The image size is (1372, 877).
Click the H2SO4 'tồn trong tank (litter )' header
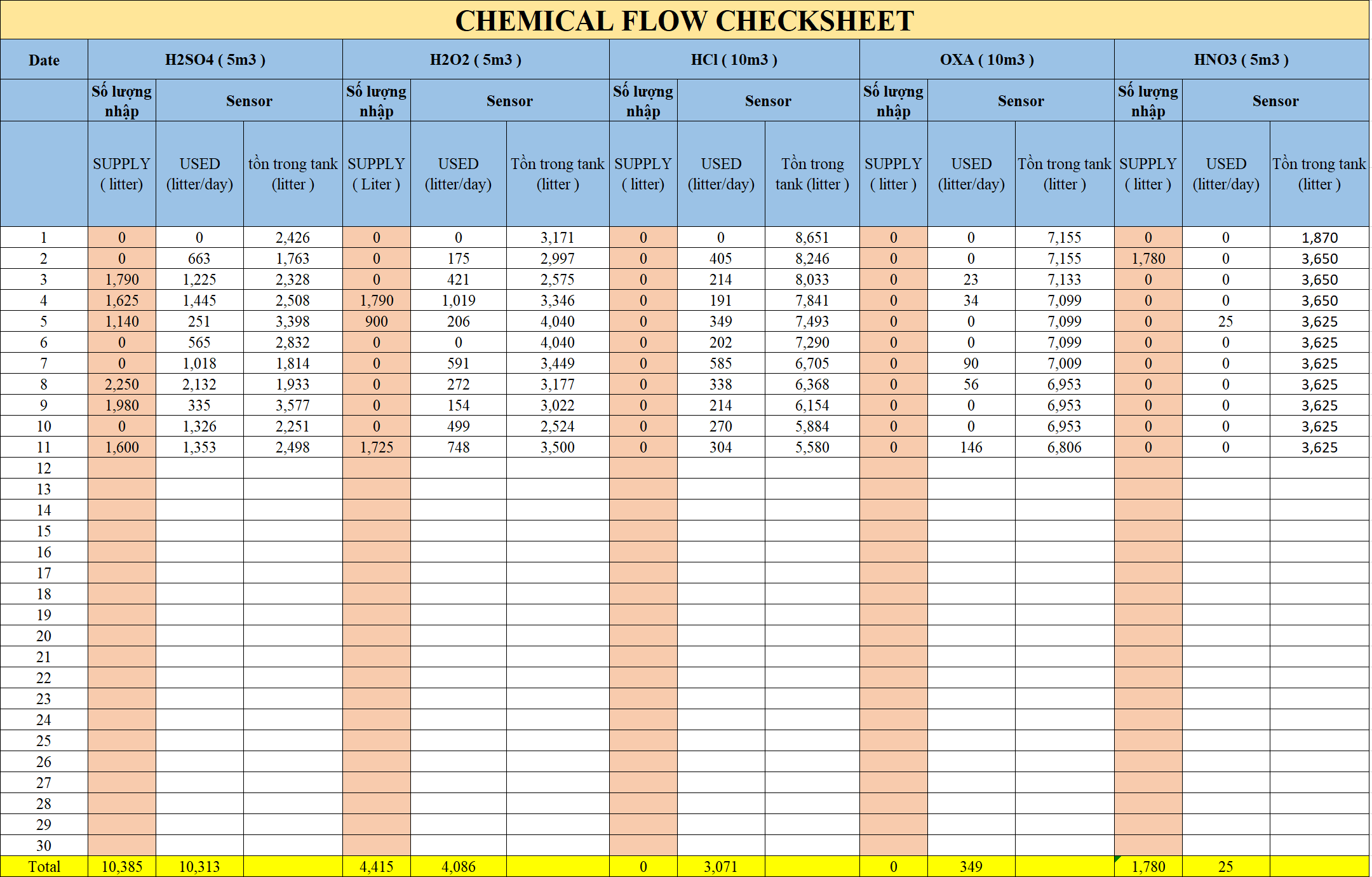click(293, 174)
